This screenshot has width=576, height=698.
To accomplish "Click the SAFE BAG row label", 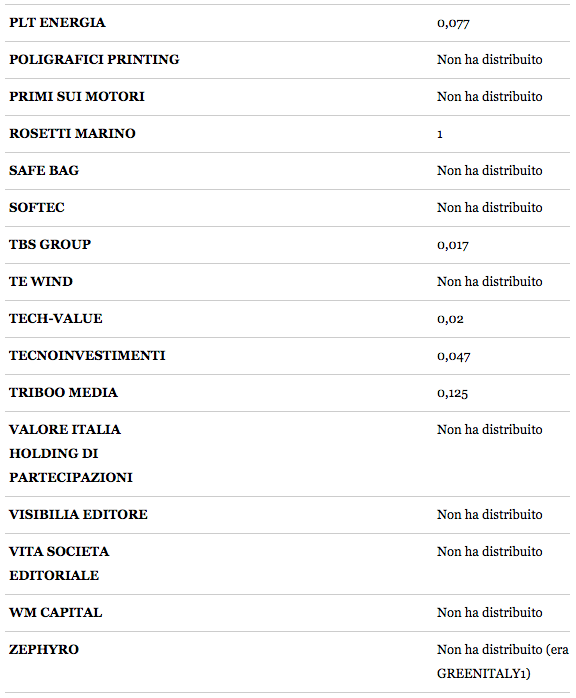I will click(44, 170).
